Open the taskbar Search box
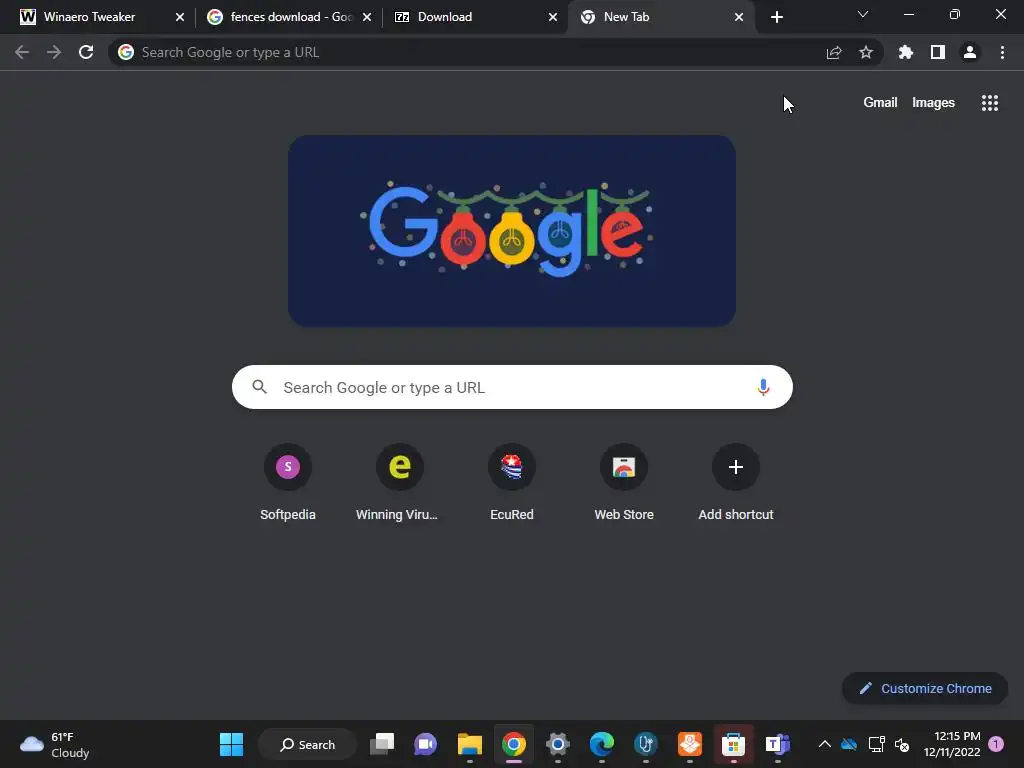This screenshot has height=768, width=1024. tap(308, 744)
